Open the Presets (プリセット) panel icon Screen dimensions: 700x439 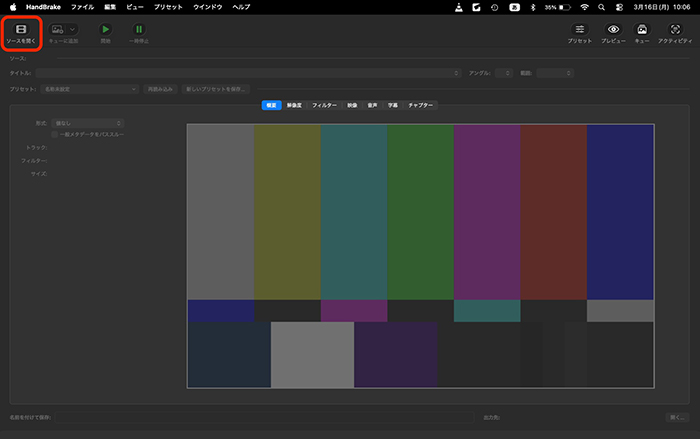[579, 31]
